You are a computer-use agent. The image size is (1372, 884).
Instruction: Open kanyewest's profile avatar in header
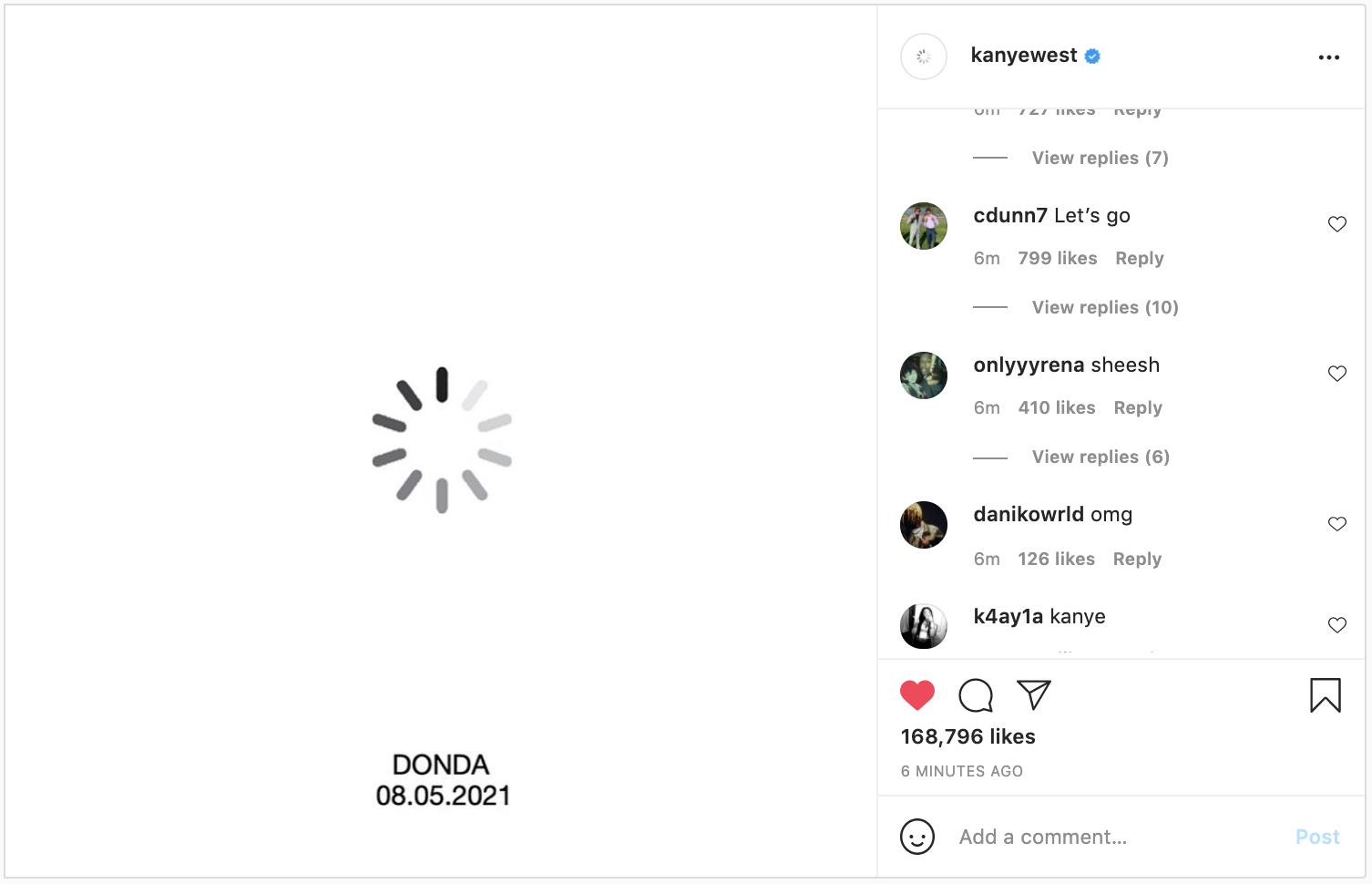(x=924, y=57)
